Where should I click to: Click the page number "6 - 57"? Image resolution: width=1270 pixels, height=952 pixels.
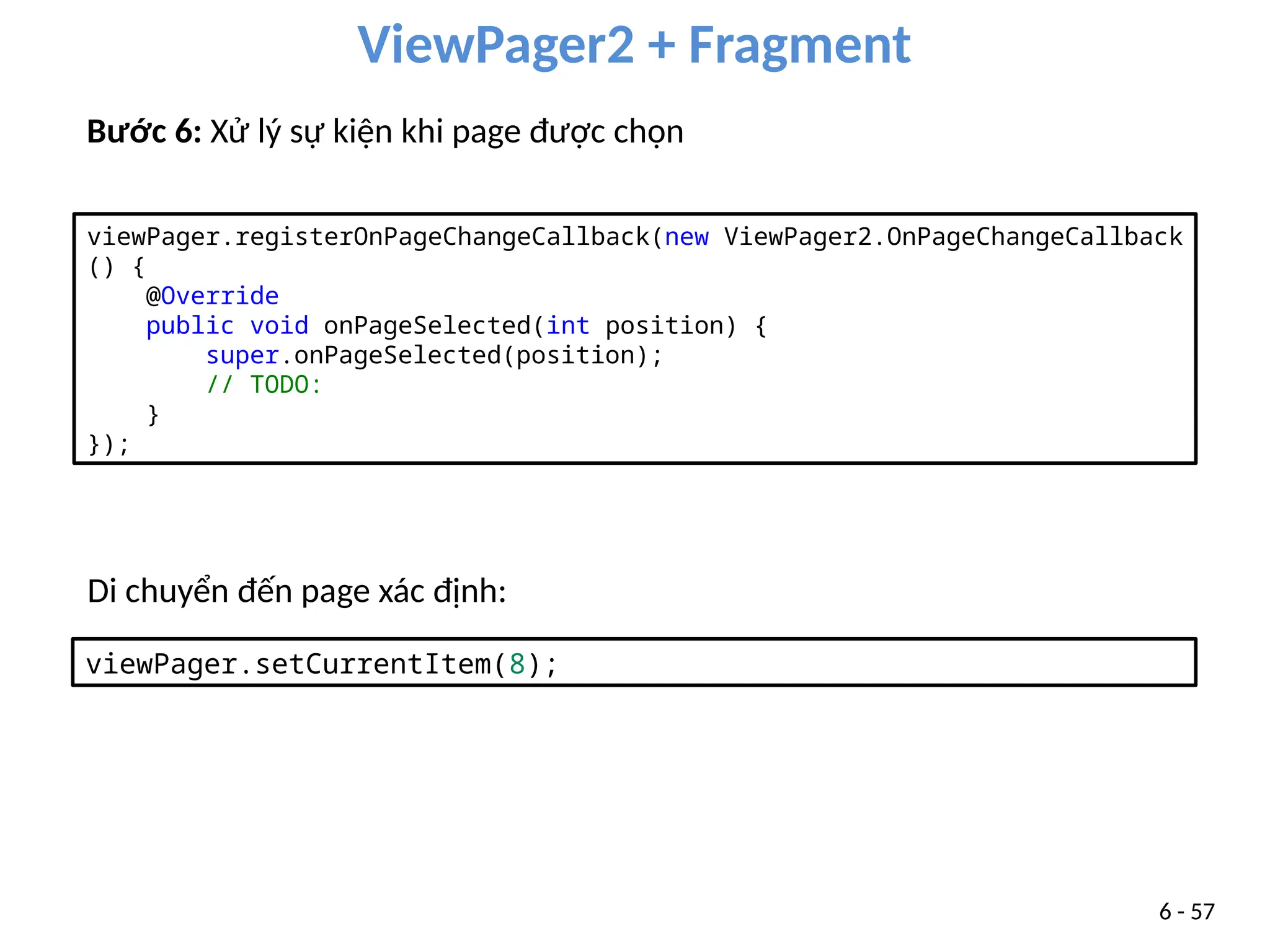point(1186,912)
